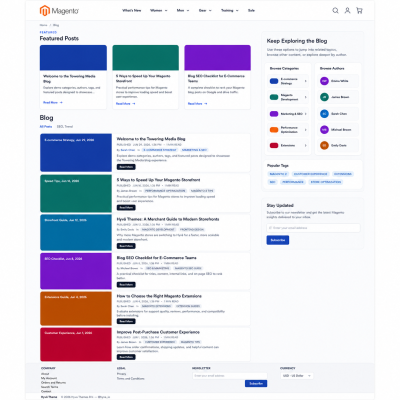
Task: Click the What's New menu item
Action: 132,10
